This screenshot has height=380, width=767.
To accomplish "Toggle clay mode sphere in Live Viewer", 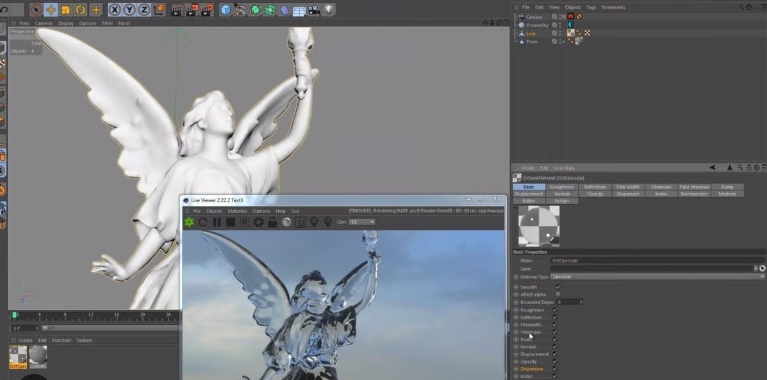I will point(287,223).
